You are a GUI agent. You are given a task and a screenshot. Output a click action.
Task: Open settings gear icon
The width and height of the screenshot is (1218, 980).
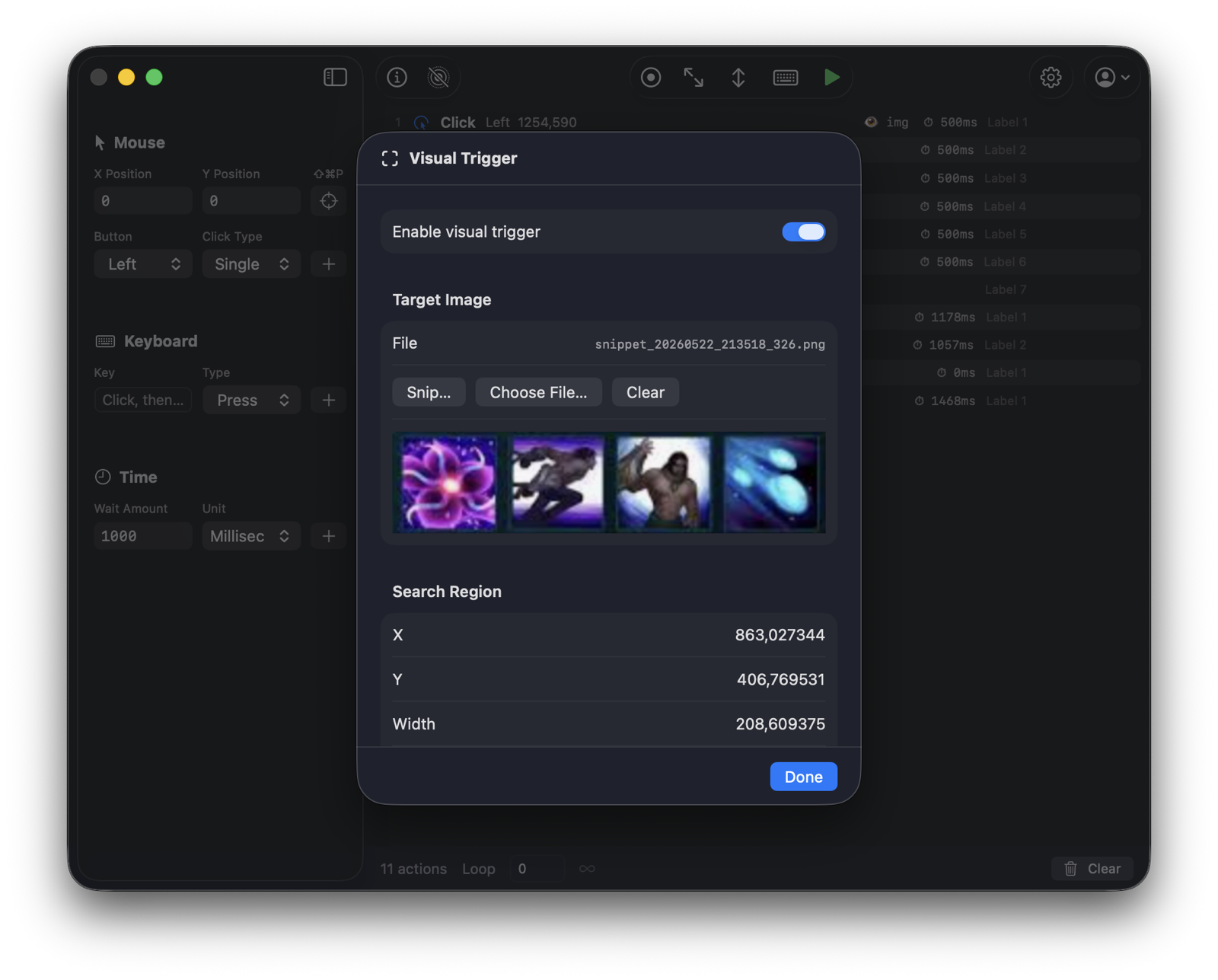click(x=1051, y=77)
